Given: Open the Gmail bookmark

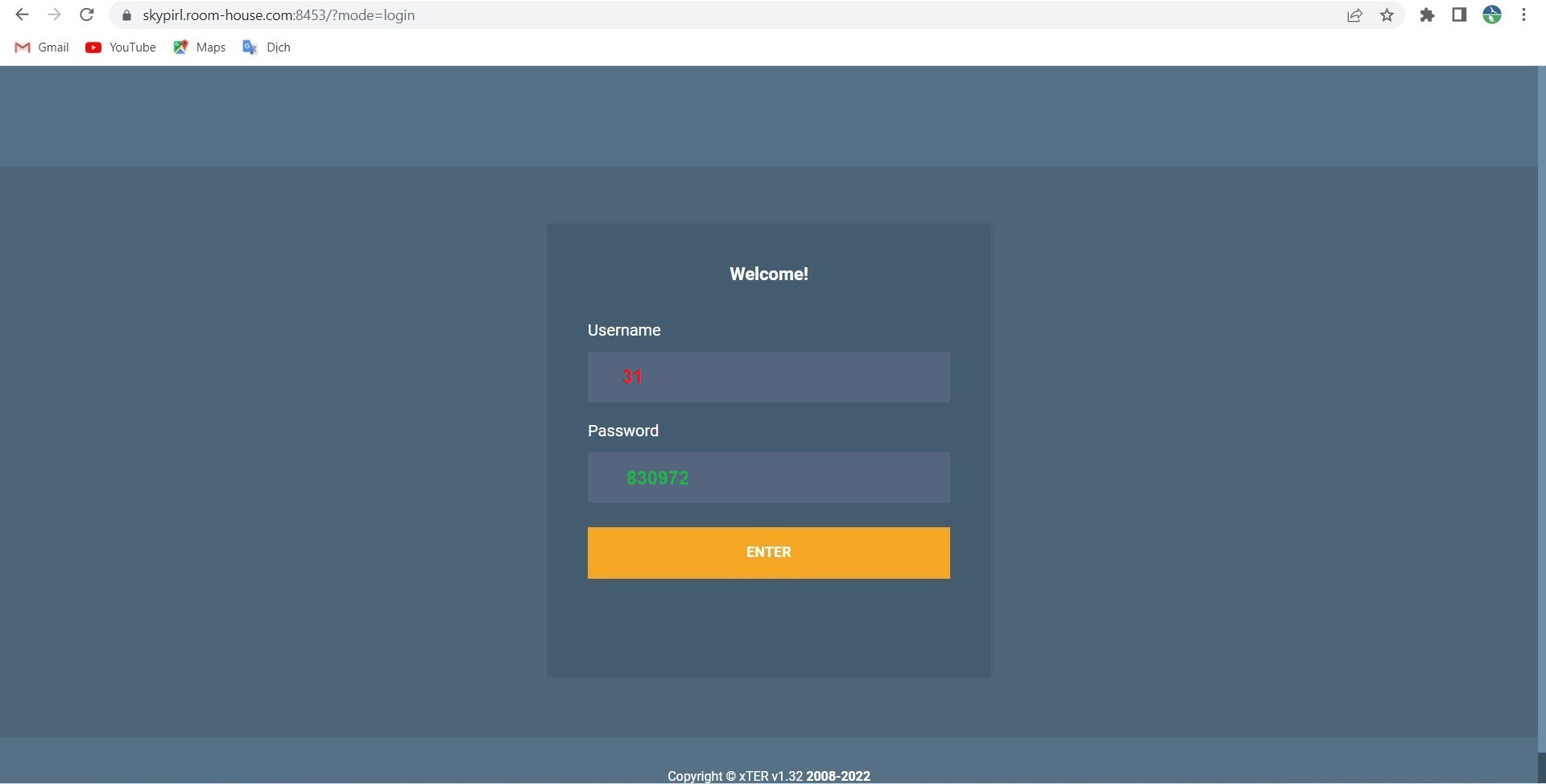Looking at the screenshot, I should pos(43,47).
